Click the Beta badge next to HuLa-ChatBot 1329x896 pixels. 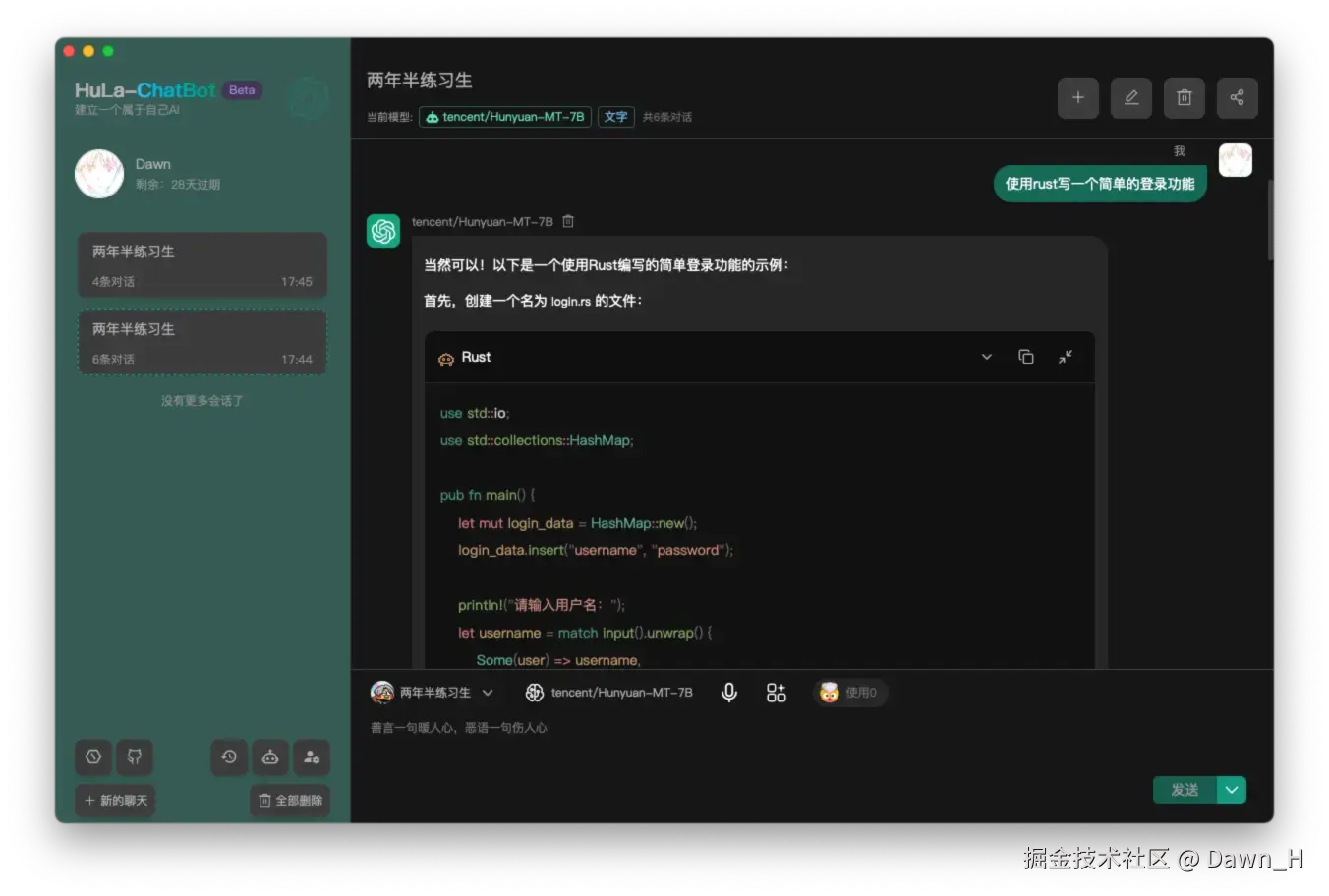pyautogui.click(x=242, y=89)
